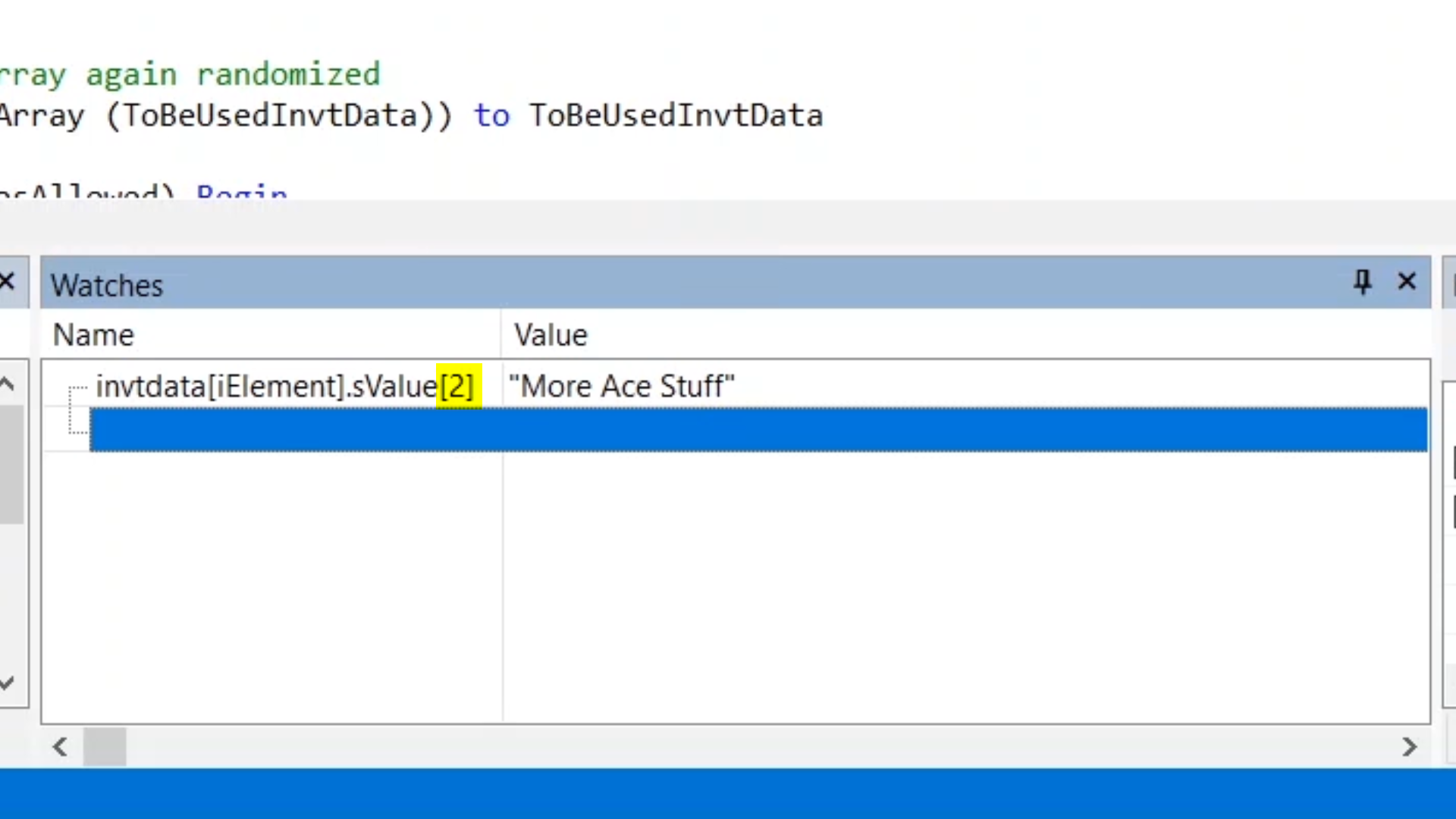Click the Watches horizontal scrollbar thumb
1456x819 pixels.
pos(105,747)
